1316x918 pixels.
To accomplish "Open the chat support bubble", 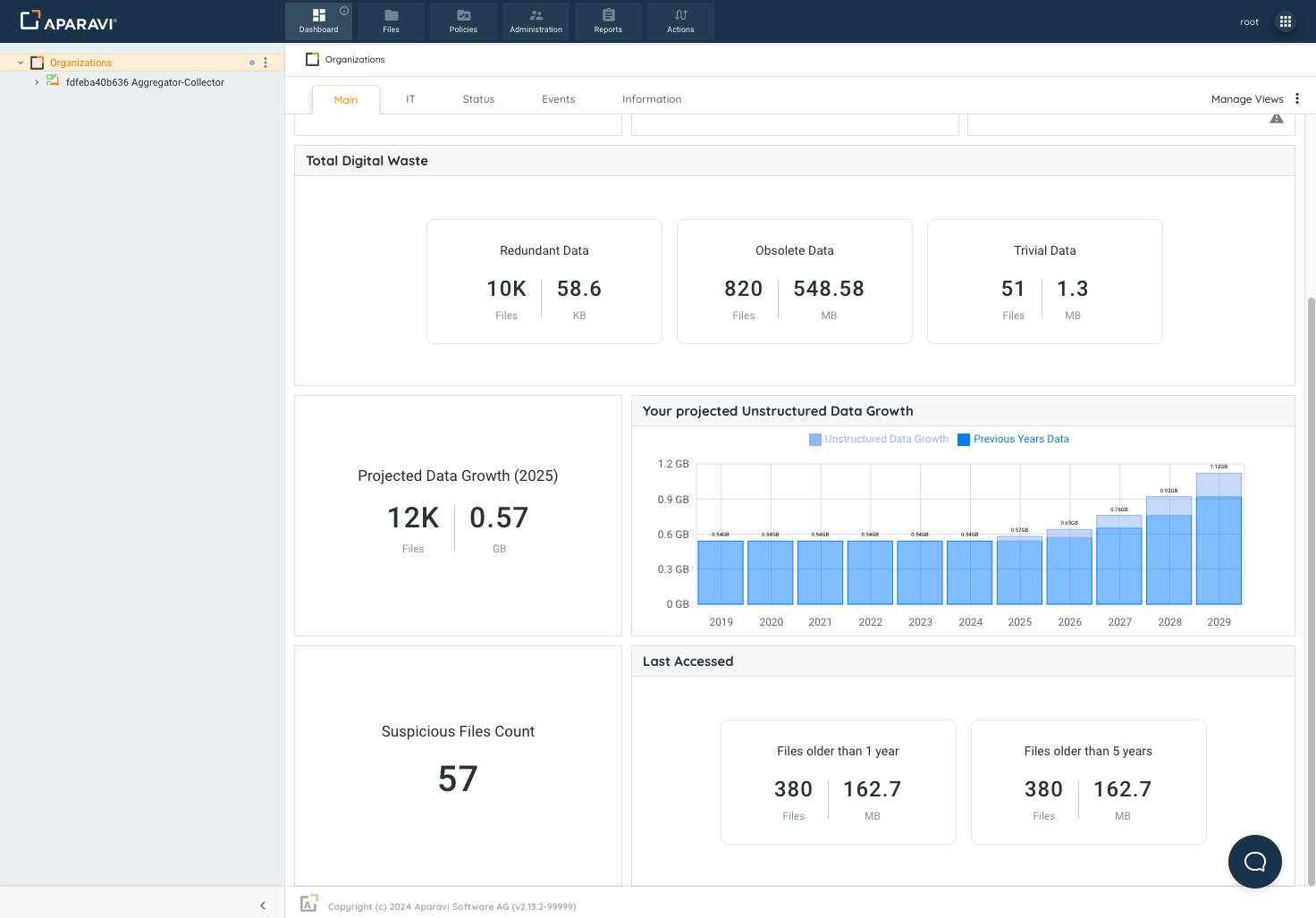I will click(x=1254, y=861).
